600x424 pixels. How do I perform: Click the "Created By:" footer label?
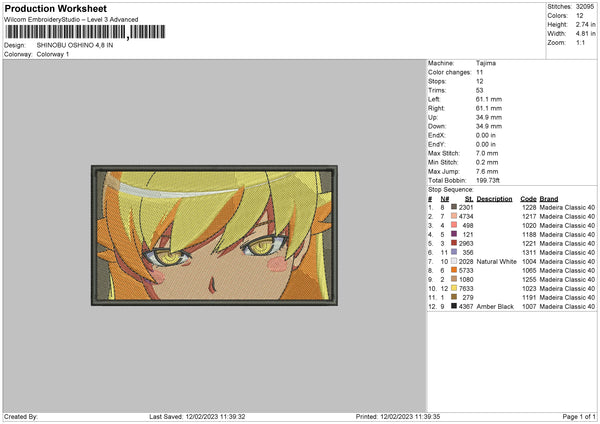click(x=21, y=417)
